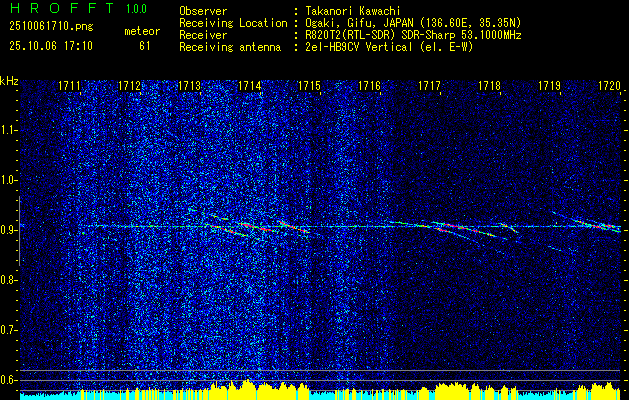Click the meteor echo streak near 1714
The image size is (629, 400).
(x=257, y=227)
